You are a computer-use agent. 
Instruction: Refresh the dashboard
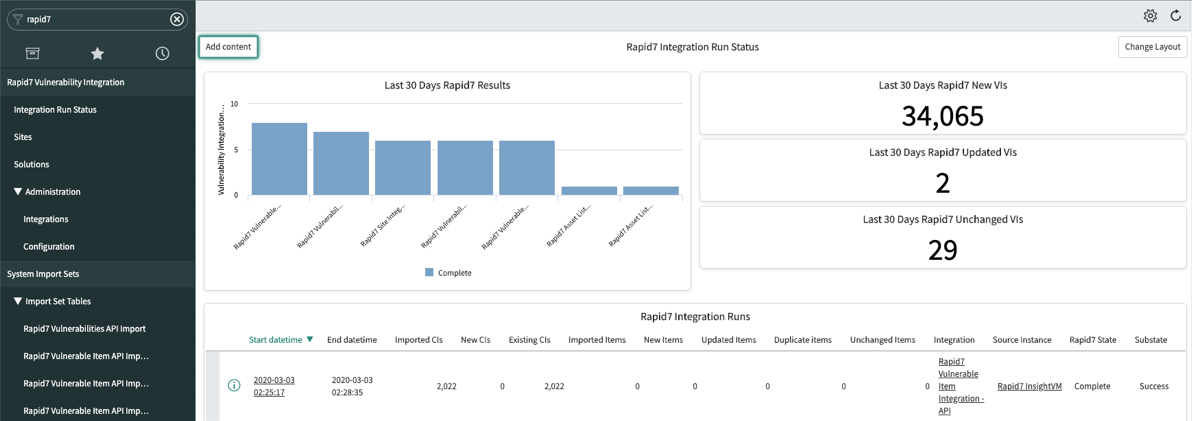(1176, 15)
